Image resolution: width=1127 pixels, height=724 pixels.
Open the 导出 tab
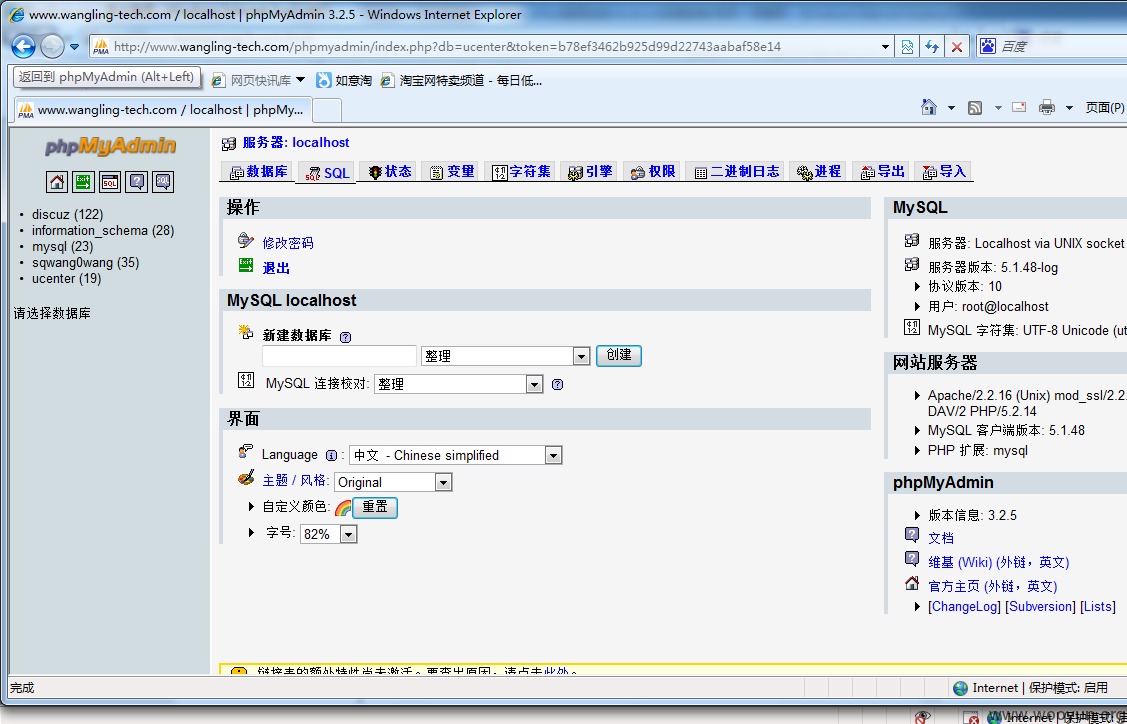click(x=883, y=172)
